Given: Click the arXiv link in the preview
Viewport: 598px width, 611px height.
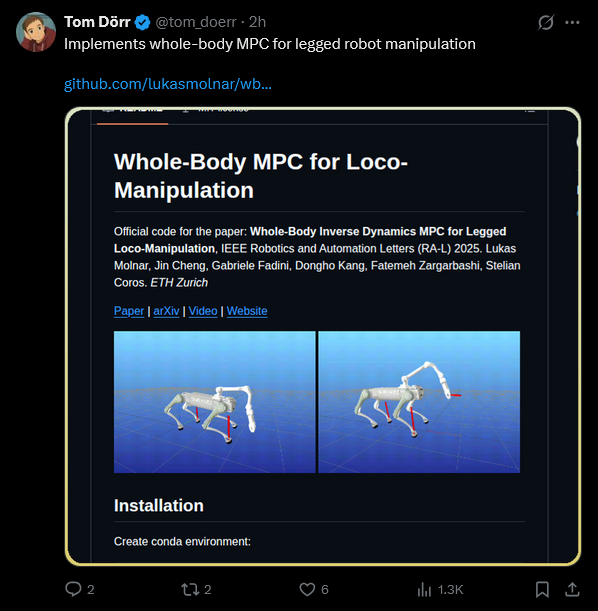Looking at the screenshot, I should [x=166, y=311].
